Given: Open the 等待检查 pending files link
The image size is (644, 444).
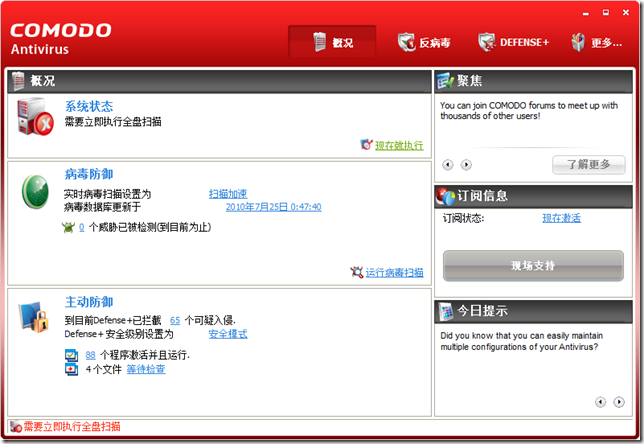Looking at the screenshot, I should point(146,369).
